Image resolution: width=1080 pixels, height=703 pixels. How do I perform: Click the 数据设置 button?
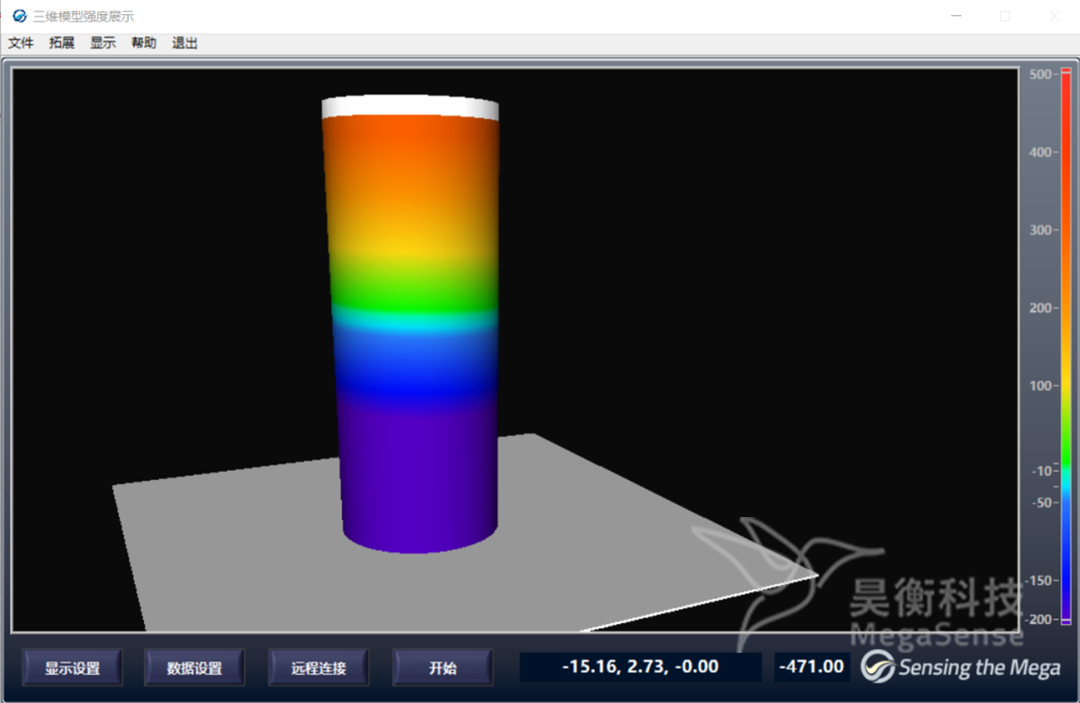[x=194, y=667]
